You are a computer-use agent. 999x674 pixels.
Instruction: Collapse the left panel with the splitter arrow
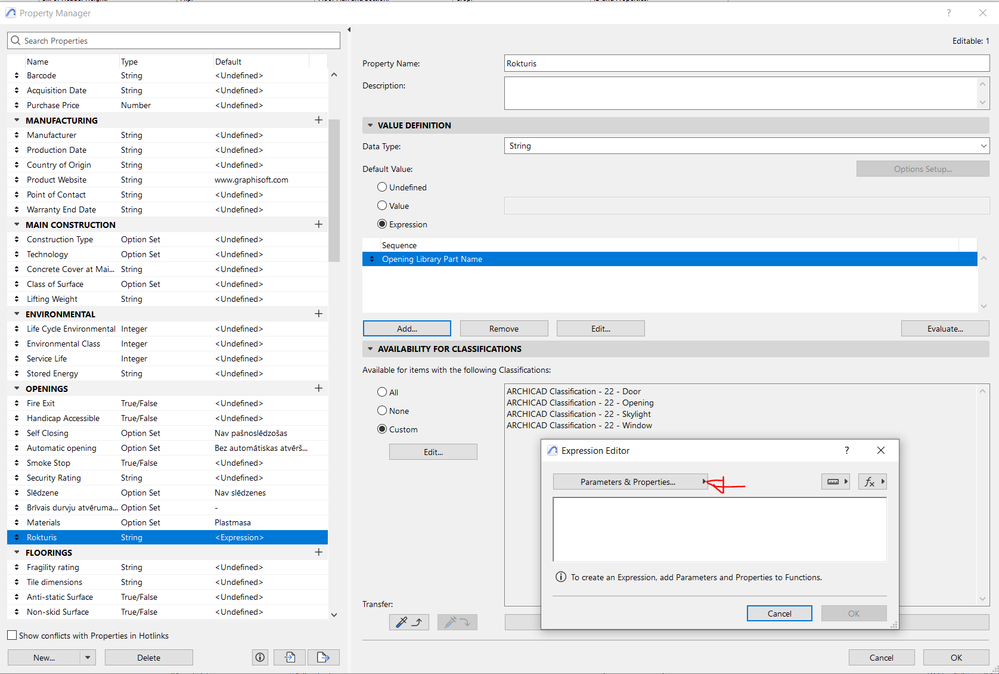tap(349, 29)
